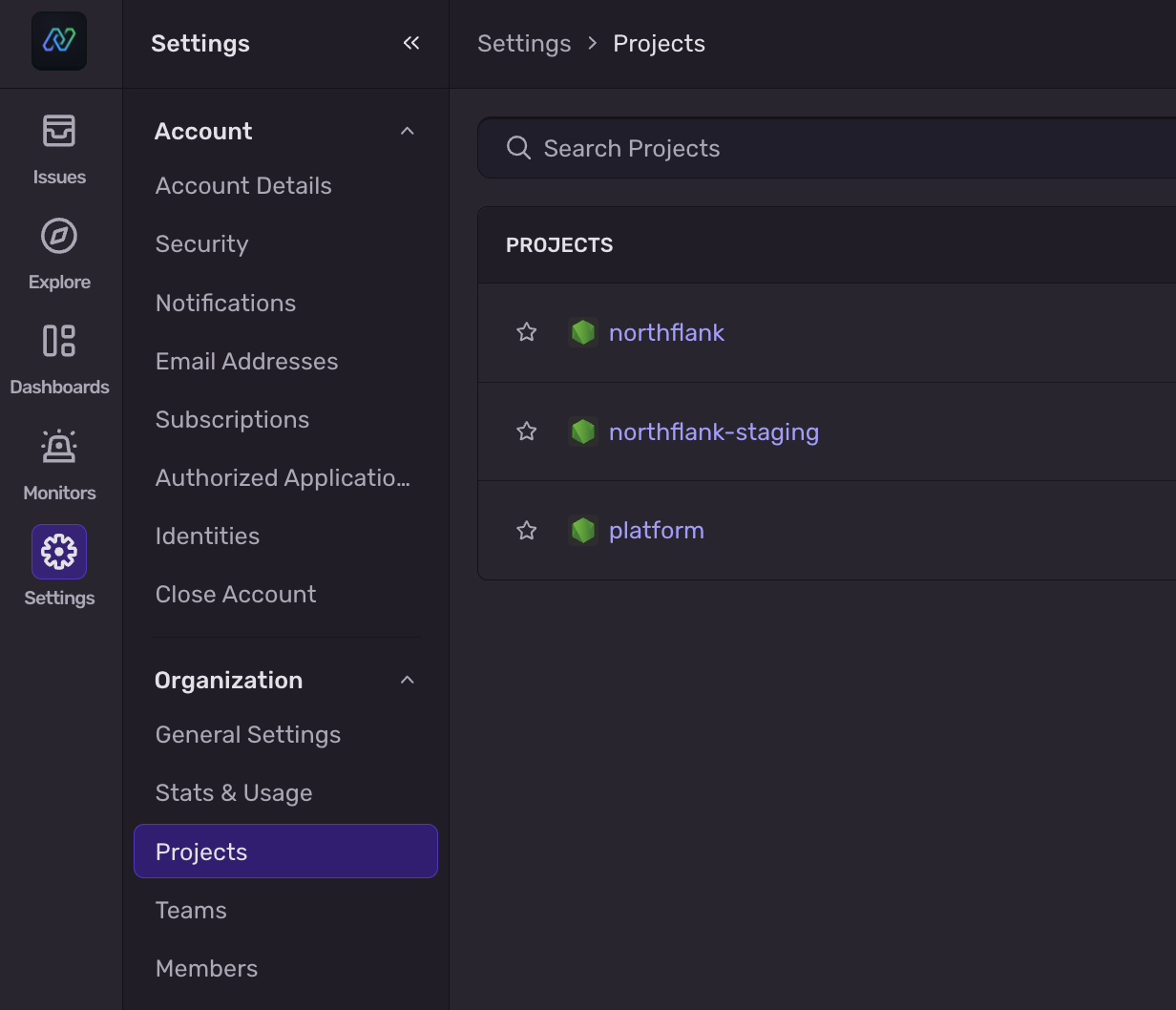Open Teams settings

pyautogui.click(x=191, y=910)
